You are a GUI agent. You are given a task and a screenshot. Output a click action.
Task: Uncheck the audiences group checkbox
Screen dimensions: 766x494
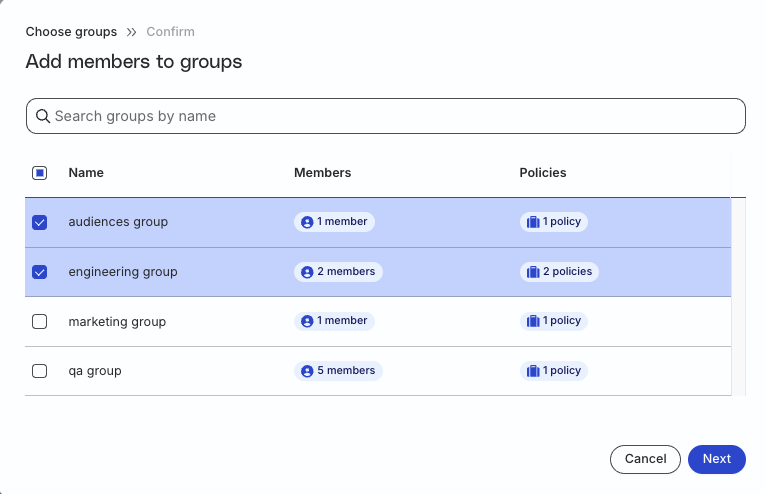[x=40, y=222]
